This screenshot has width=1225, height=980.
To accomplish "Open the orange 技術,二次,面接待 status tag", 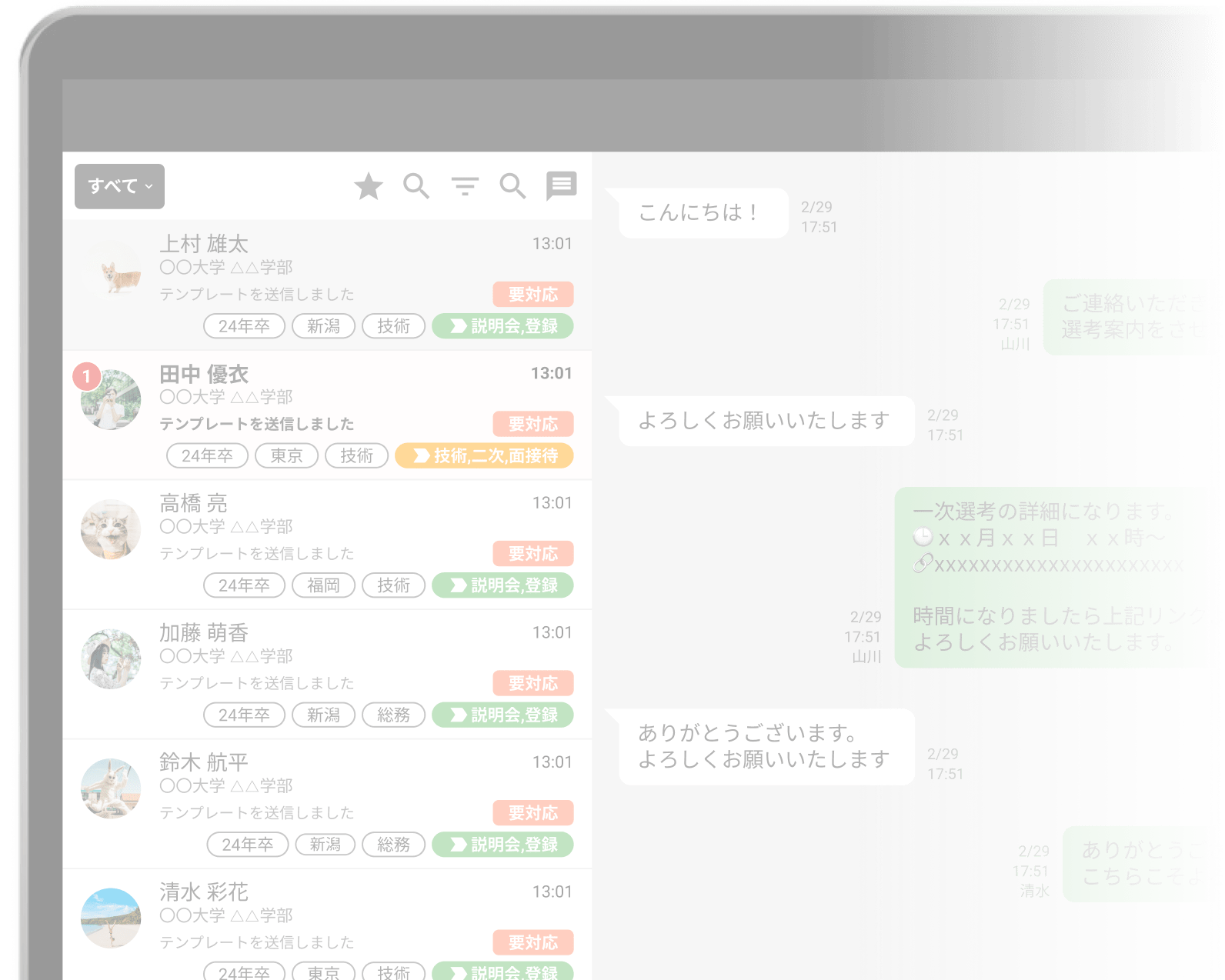I will [484, 455].
